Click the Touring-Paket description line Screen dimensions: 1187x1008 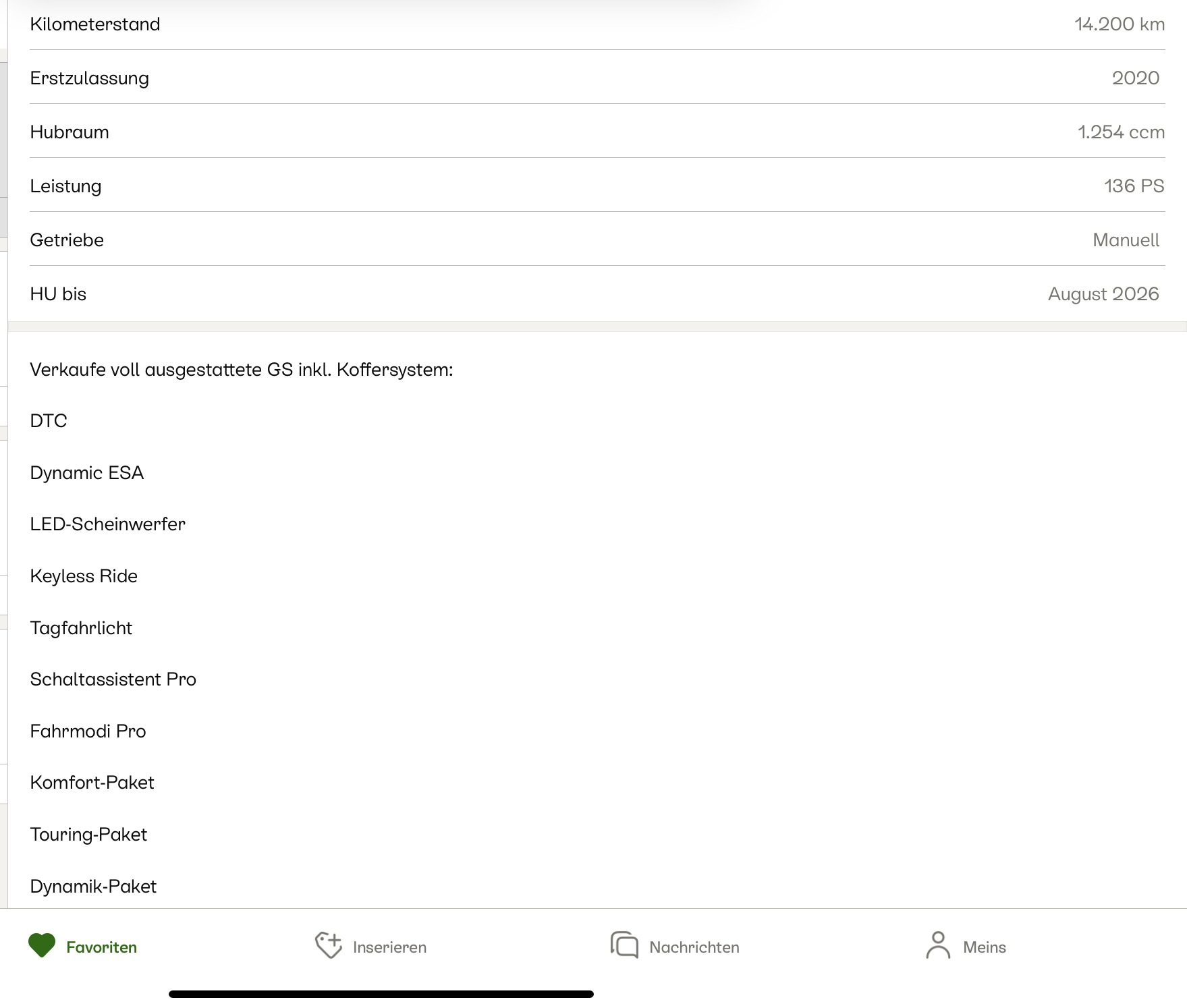point(88,835)
